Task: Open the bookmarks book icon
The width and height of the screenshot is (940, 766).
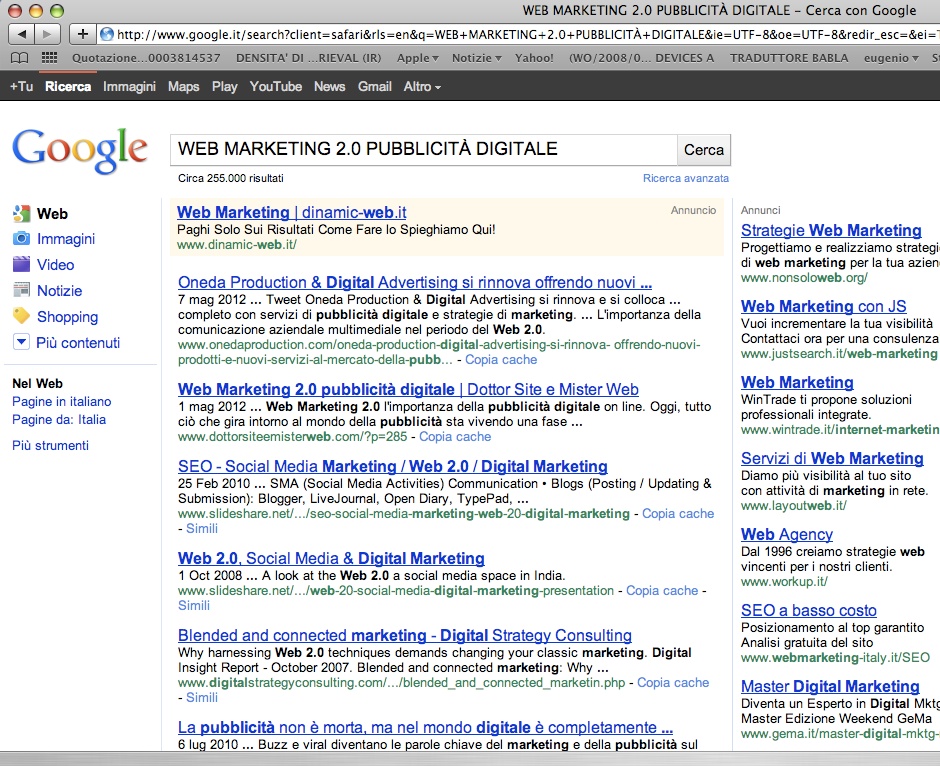Action: 20,58
